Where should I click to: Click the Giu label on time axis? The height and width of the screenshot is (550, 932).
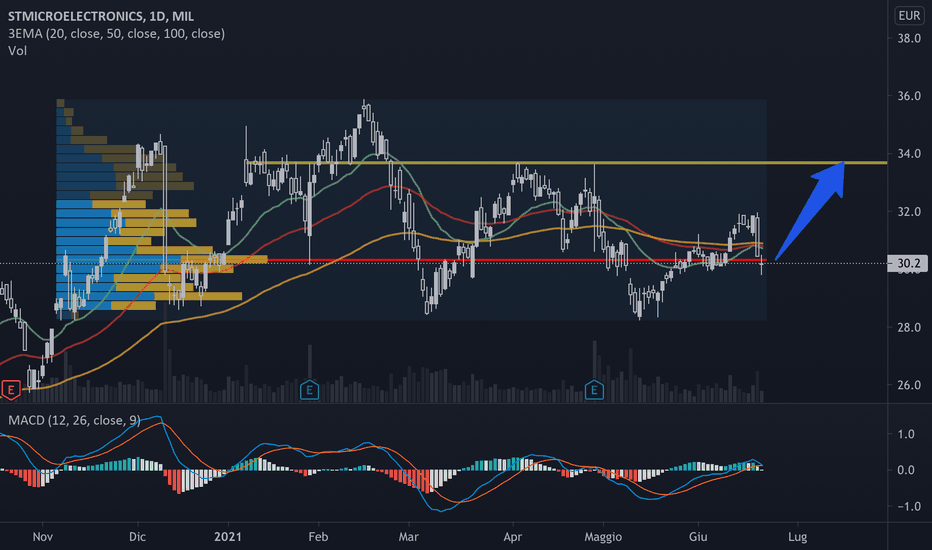coord(698,537)
